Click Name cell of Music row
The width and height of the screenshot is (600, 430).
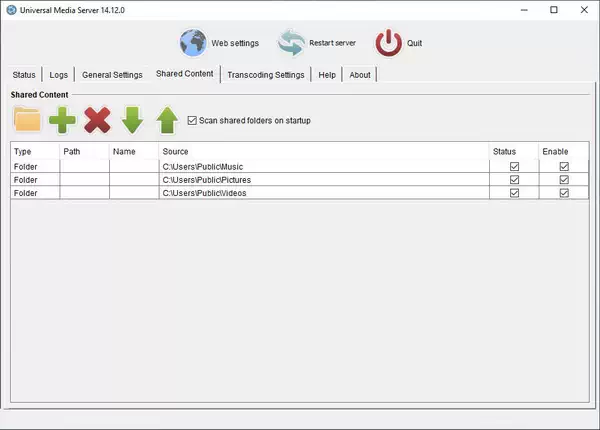pyautogui.click(x=134, y=166)
